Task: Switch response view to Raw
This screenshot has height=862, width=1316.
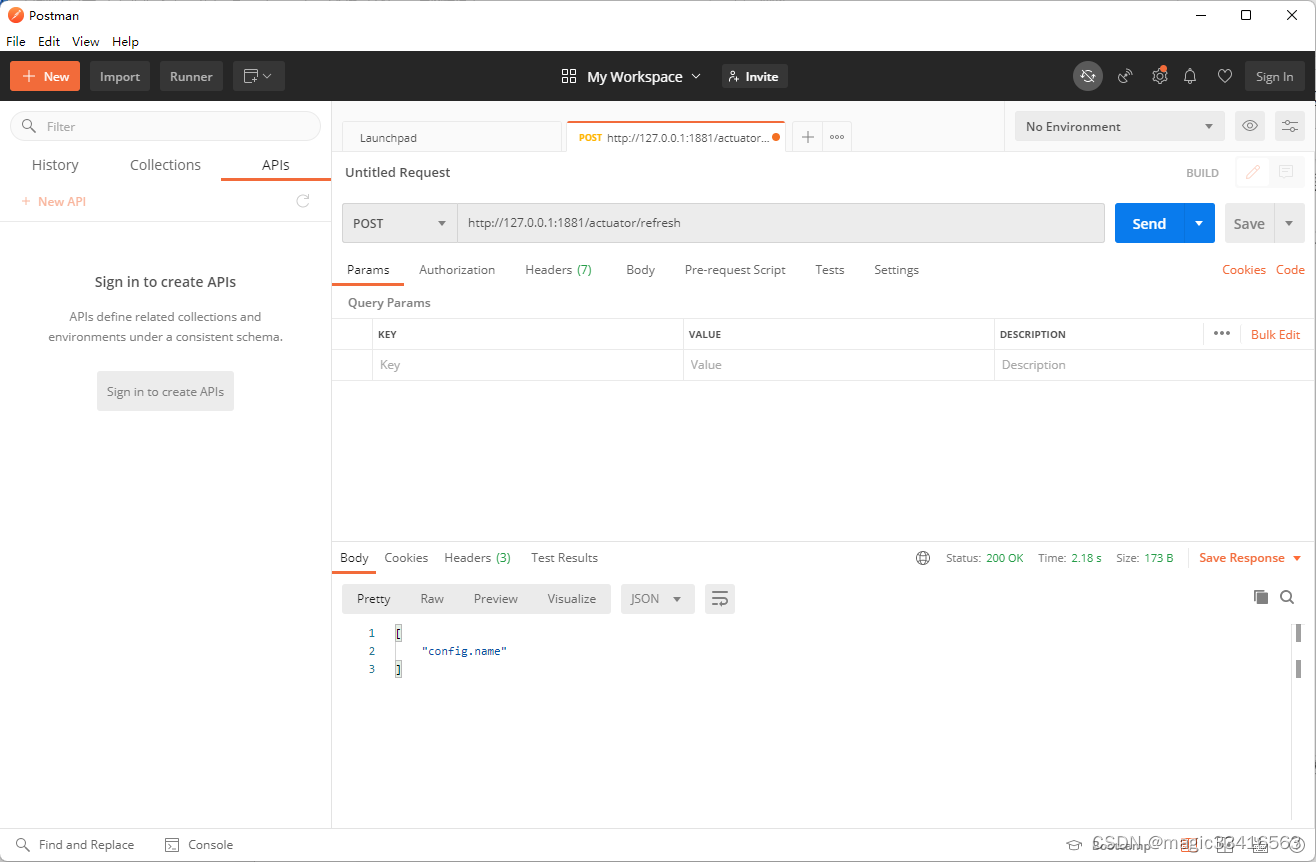Action: coord(432,598)
